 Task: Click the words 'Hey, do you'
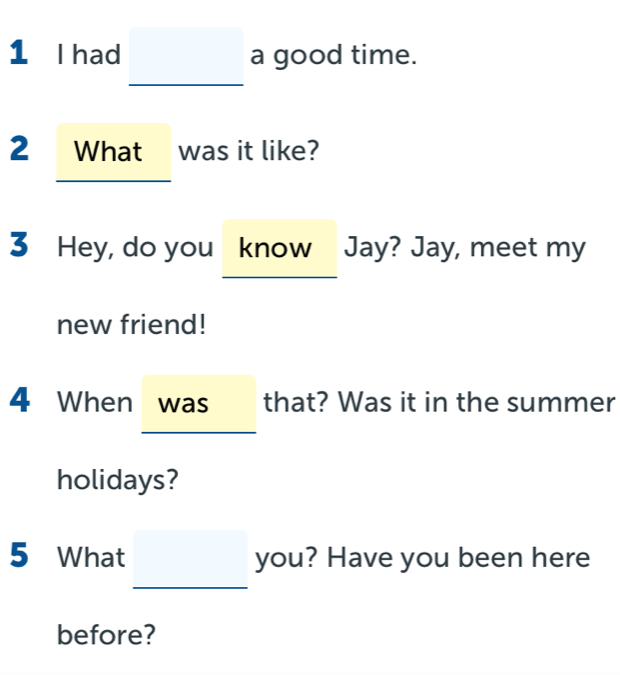135,248
